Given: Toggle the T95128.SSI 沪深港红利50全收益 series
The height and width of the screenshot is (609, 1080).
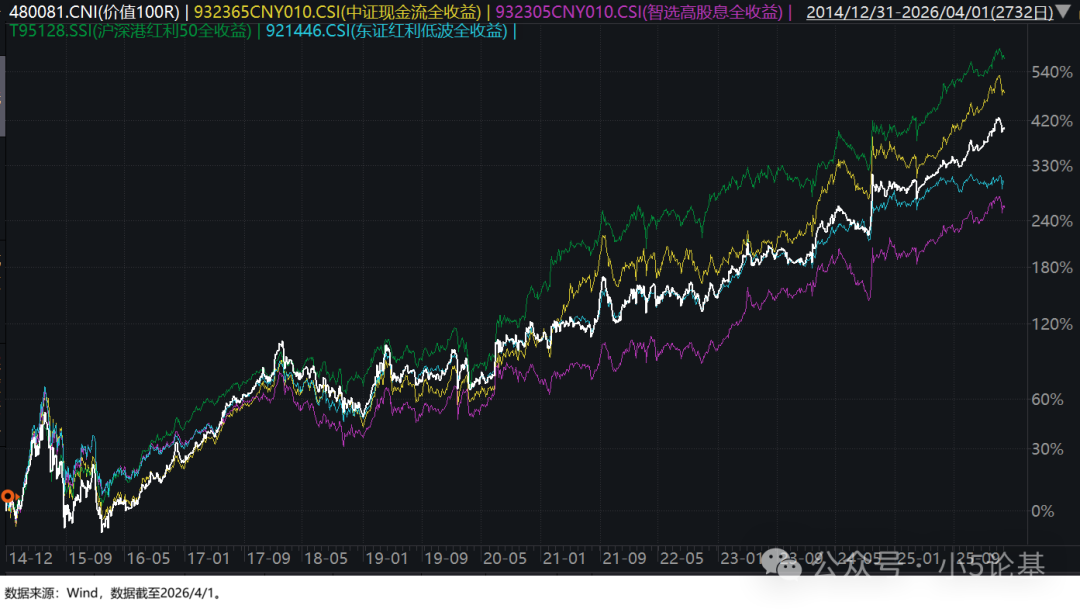Looking at the screenshot, I should 128,31.
